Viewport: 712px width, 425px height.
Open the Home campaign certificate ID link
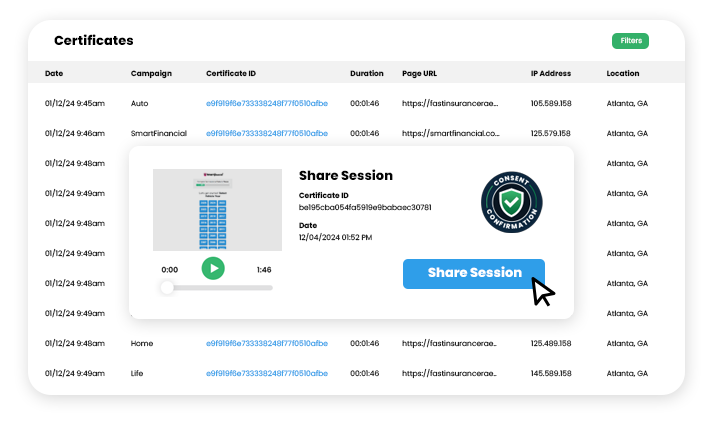click(267, 343)
